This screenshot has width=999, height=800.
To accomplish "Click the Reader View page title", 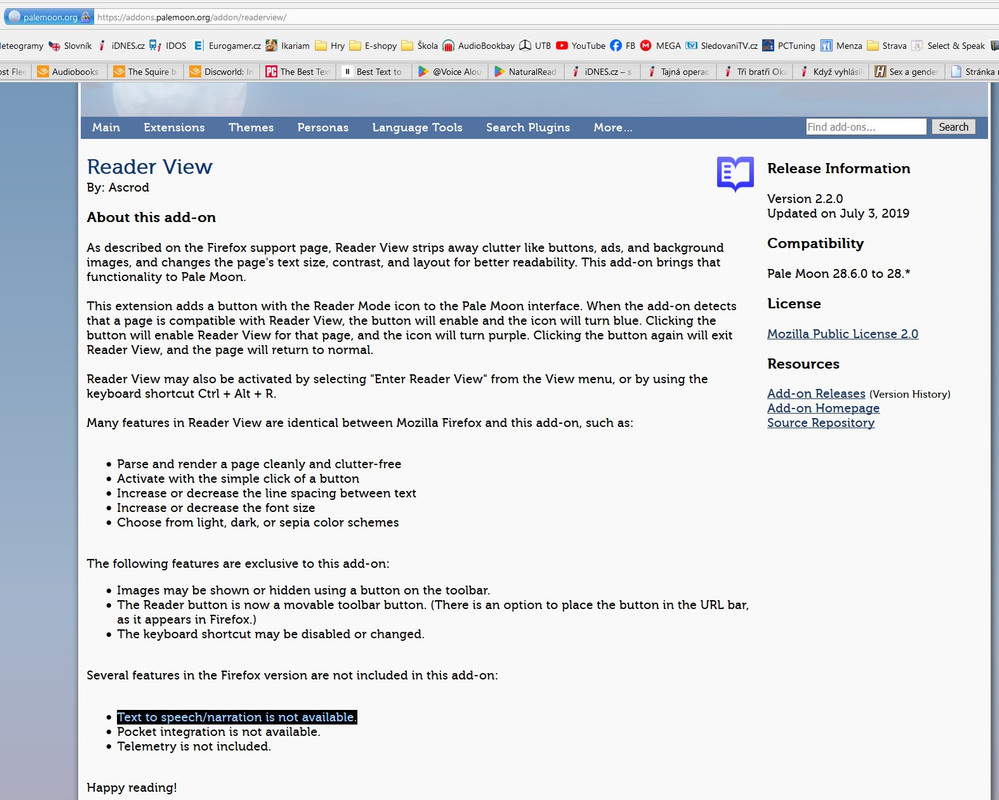I will pyautogui.click(x=150, y=167).
